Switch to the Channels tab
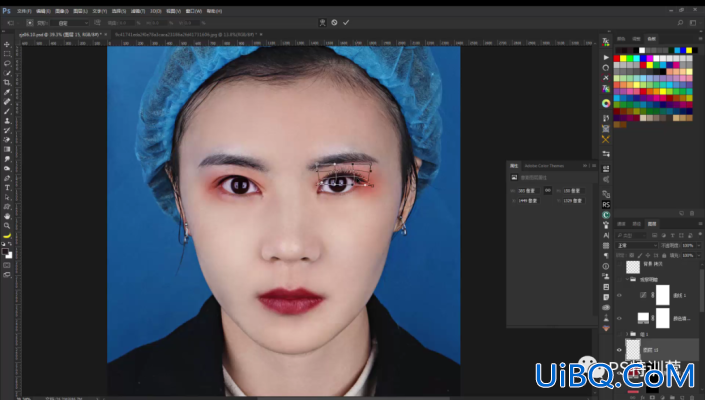The height and width of the screenshot is (400, 705). pos(621,224)
